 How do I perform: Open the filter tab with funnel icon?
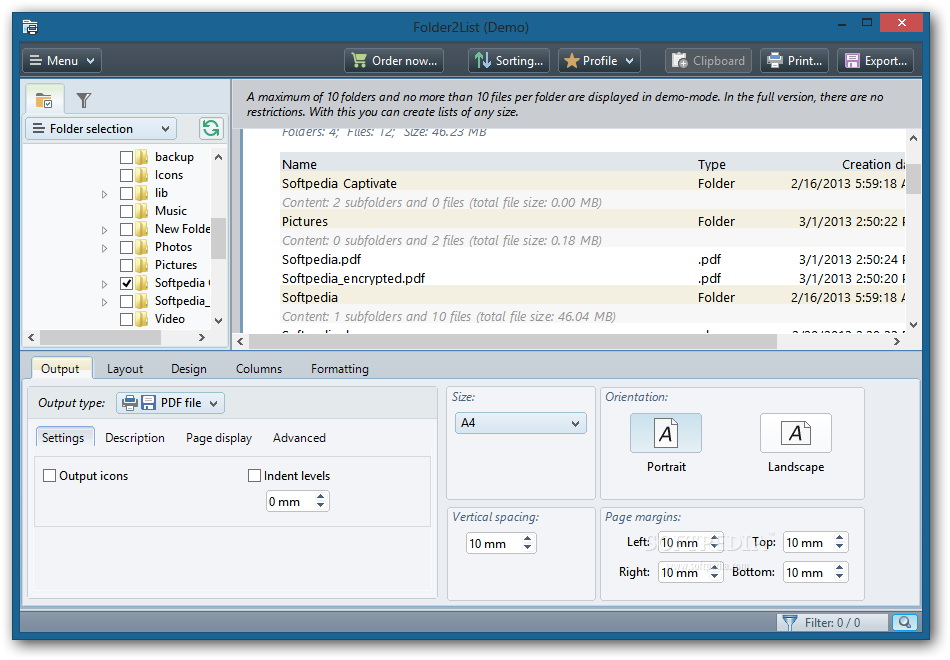(x=84, y=100)
